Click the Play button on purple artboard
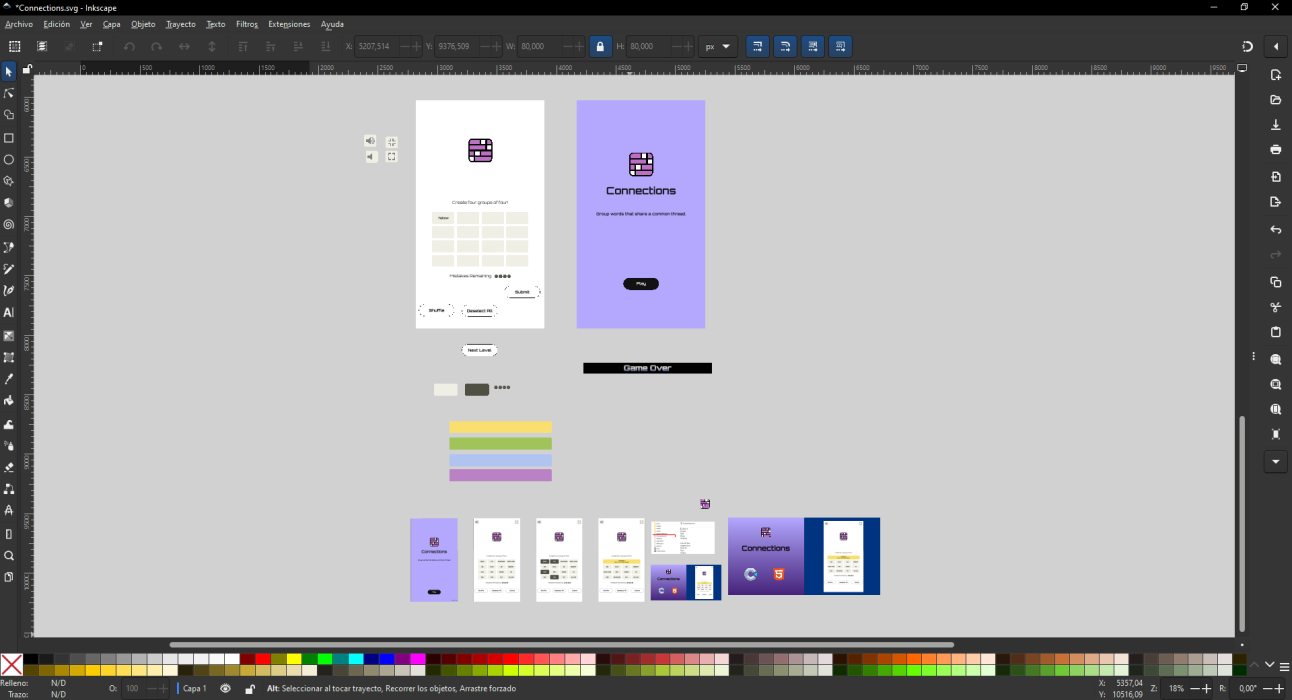The width and height of the screenshot is (1292, 700). (641, 284)
